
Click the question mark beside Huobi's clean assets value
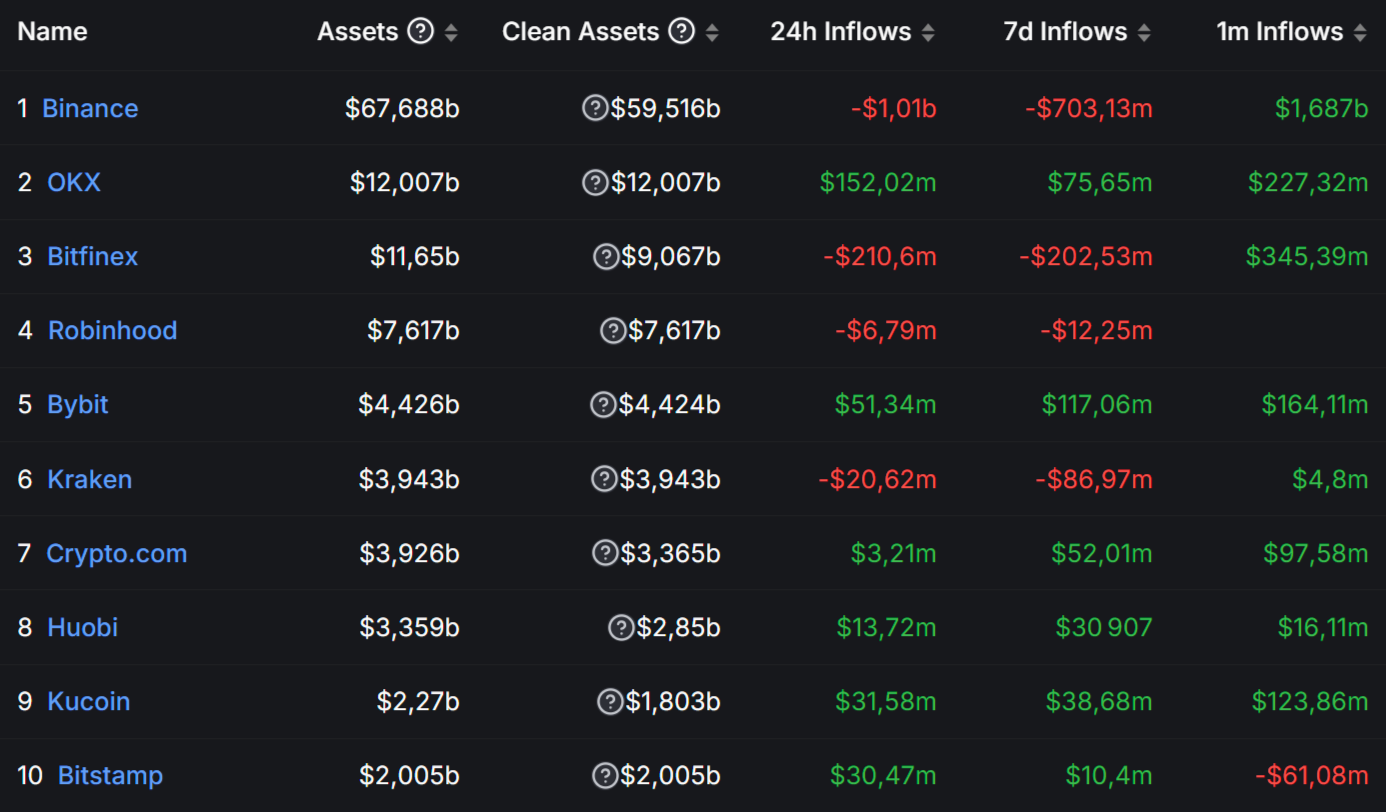pyautogui.click(x=621, y=627)
